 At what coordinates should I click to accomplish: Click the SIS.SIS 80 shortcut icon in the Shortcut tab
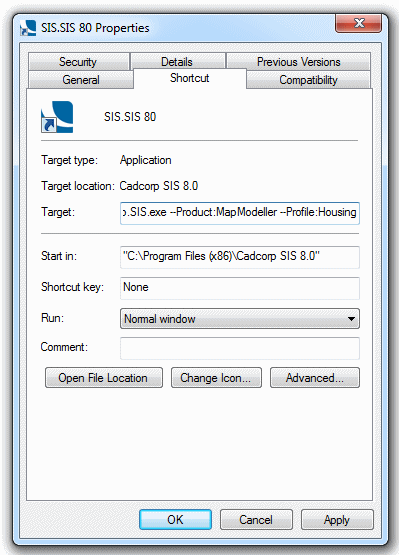coord(57,117)
